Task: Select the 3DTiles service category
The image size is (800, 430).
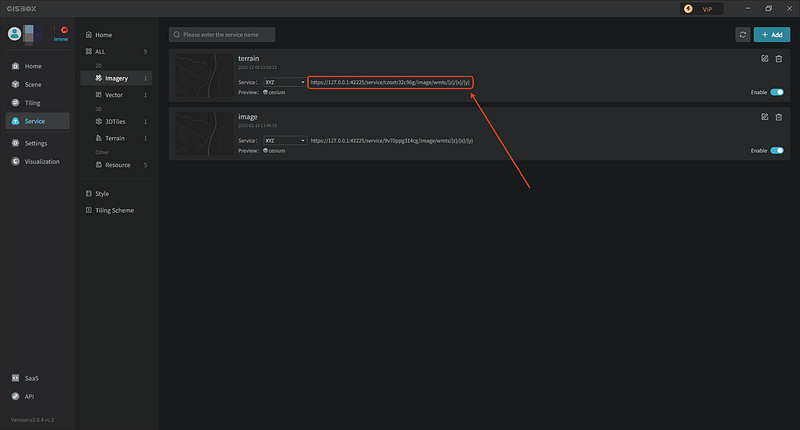Action: 116,122
